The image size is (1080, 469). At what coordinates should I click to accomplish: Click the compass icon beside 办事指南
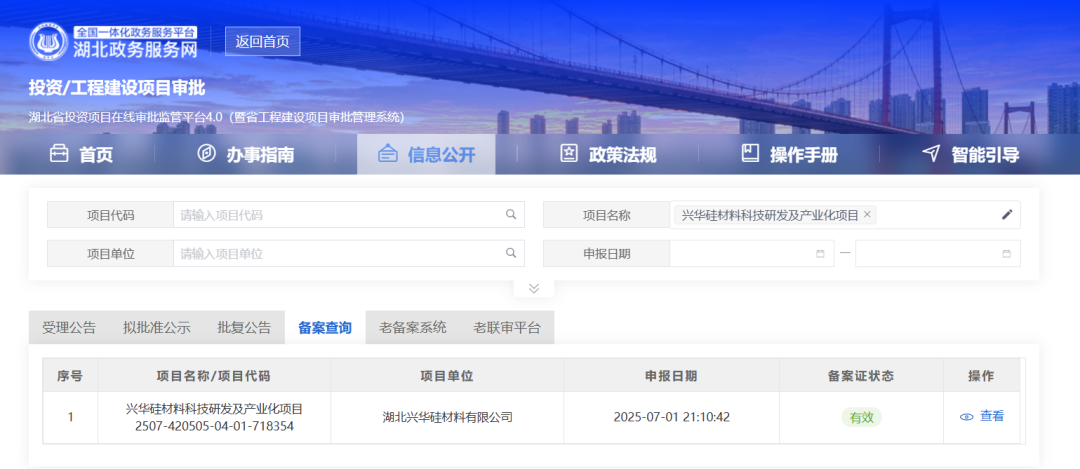click(206, 154)
